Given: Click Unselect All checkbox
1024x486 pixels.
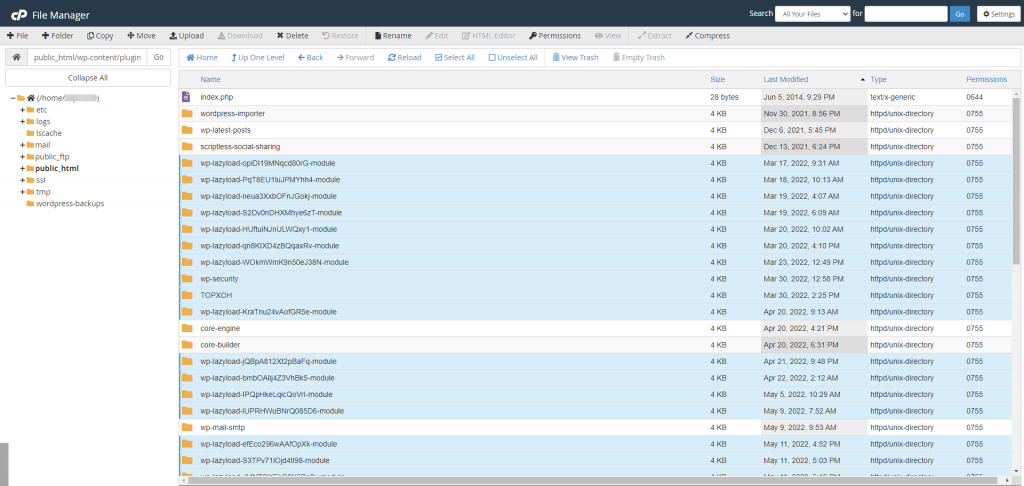Looking at the screenshot, I should 513,57.
